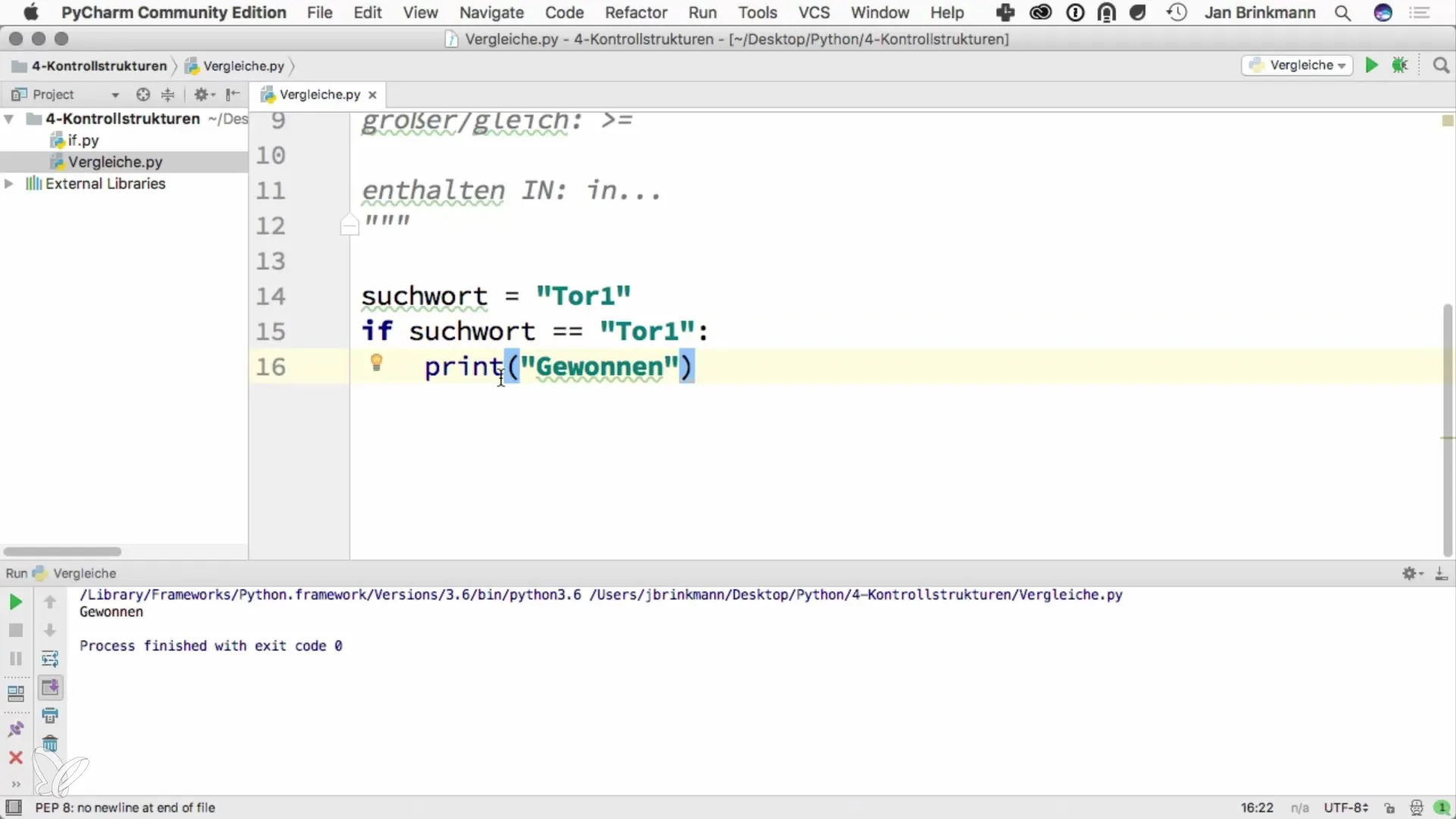Open the Code menu

tap(564, 13)
